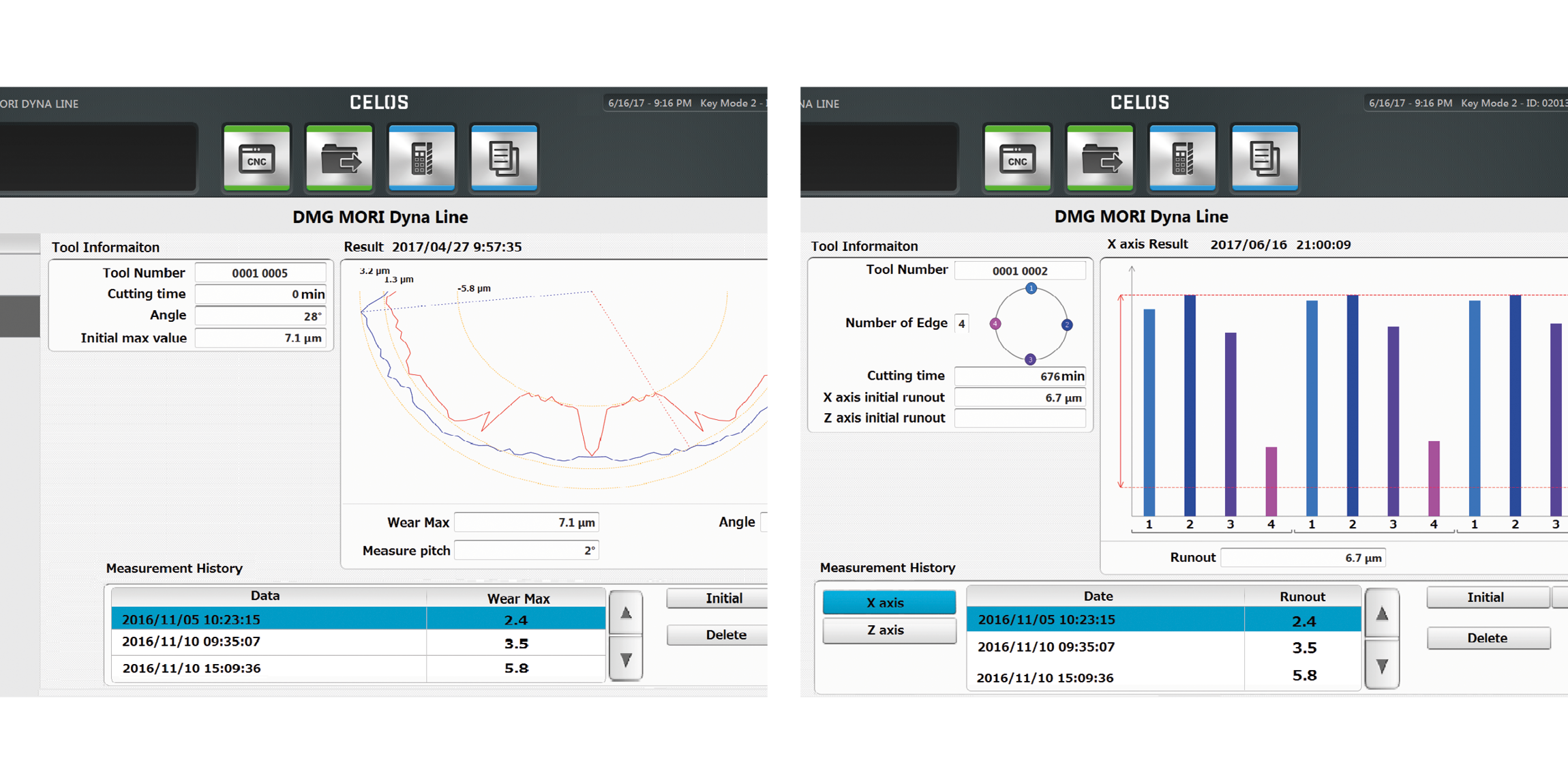Image resolution: width=1568 pixels, height=784 pixels.
Task: Open calculator icon in left CELOS window
Action: click(x=422, y=158)
